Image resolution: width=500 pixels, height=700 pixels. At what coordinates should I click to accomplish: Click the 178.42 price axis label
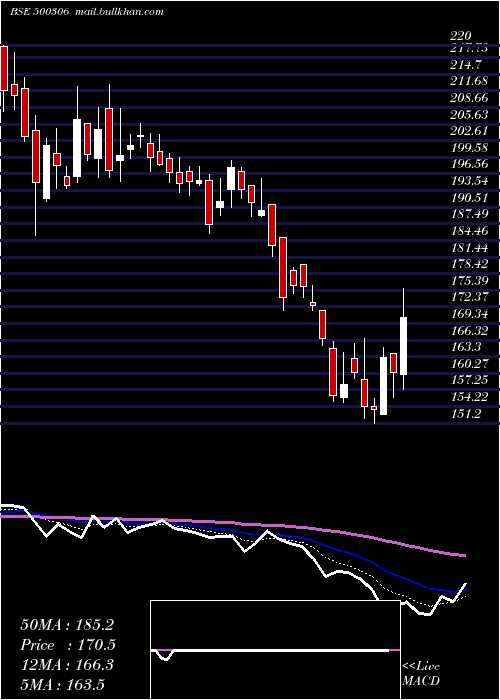click(x=469, y=264)
